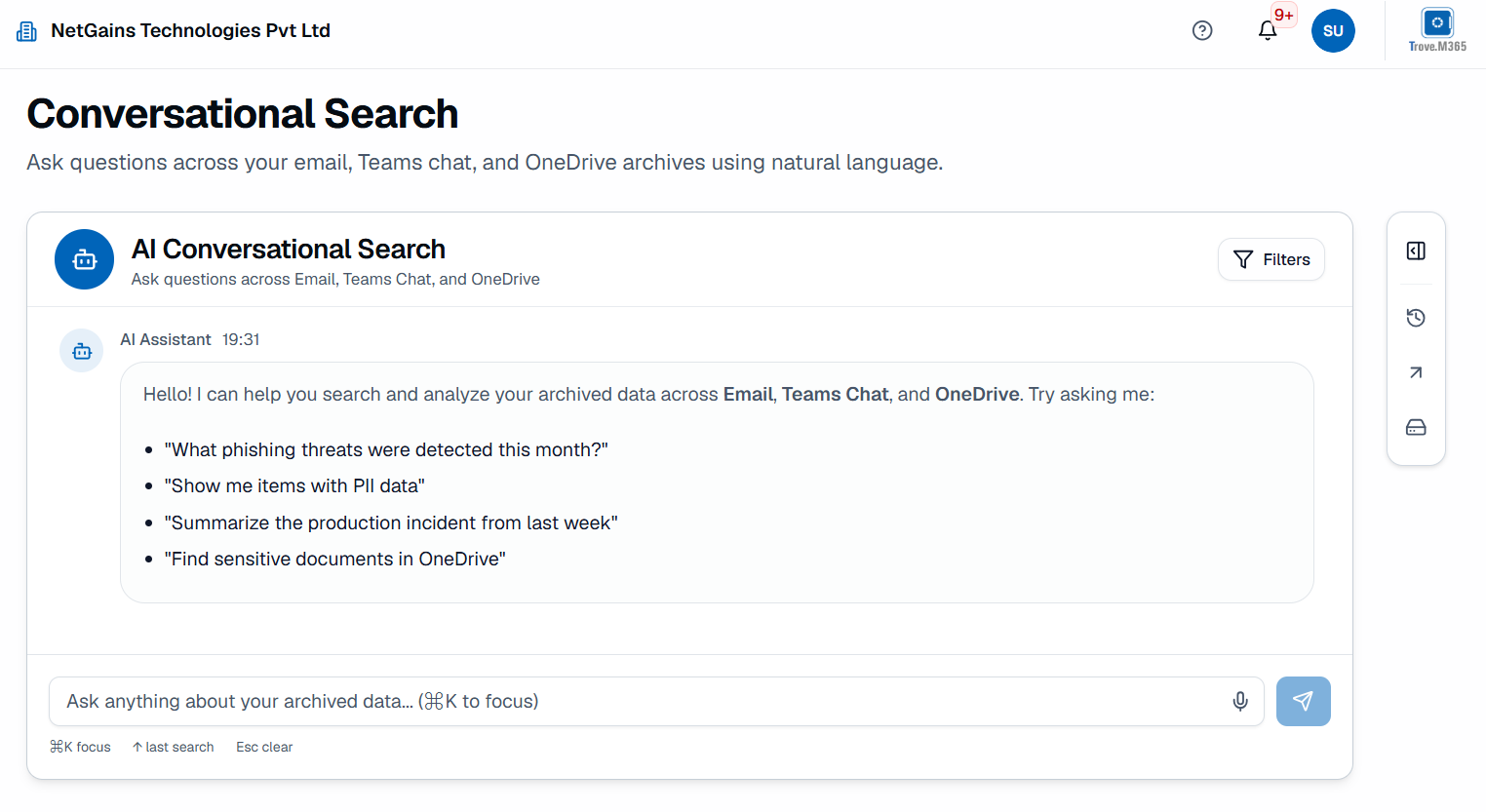
Task: Open the conversation history icon
Action: point(1416,318)
